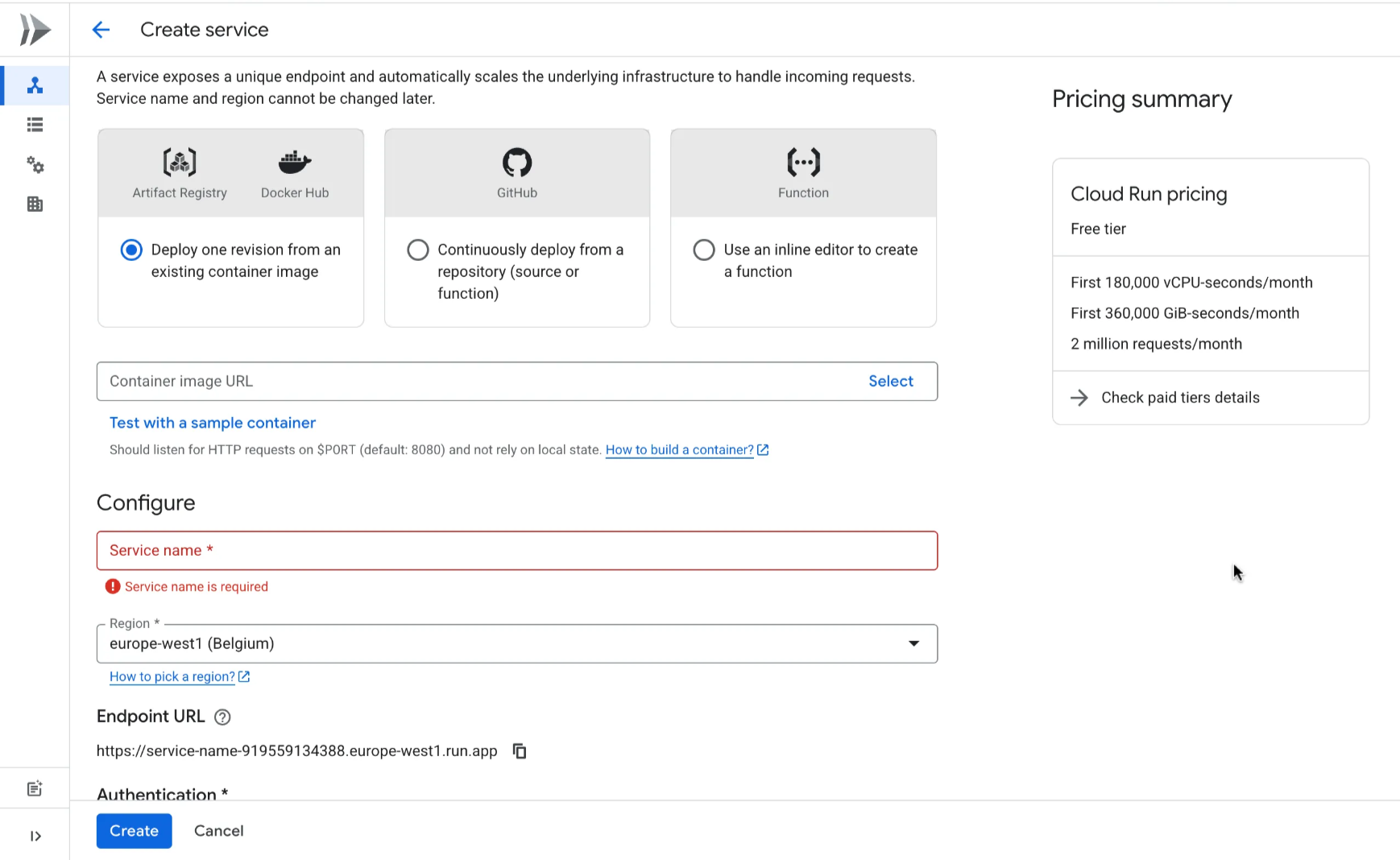This screenshot has height=860, width=1400.
Task: Select continuously deploy from a repository
Action: (418, 250)
